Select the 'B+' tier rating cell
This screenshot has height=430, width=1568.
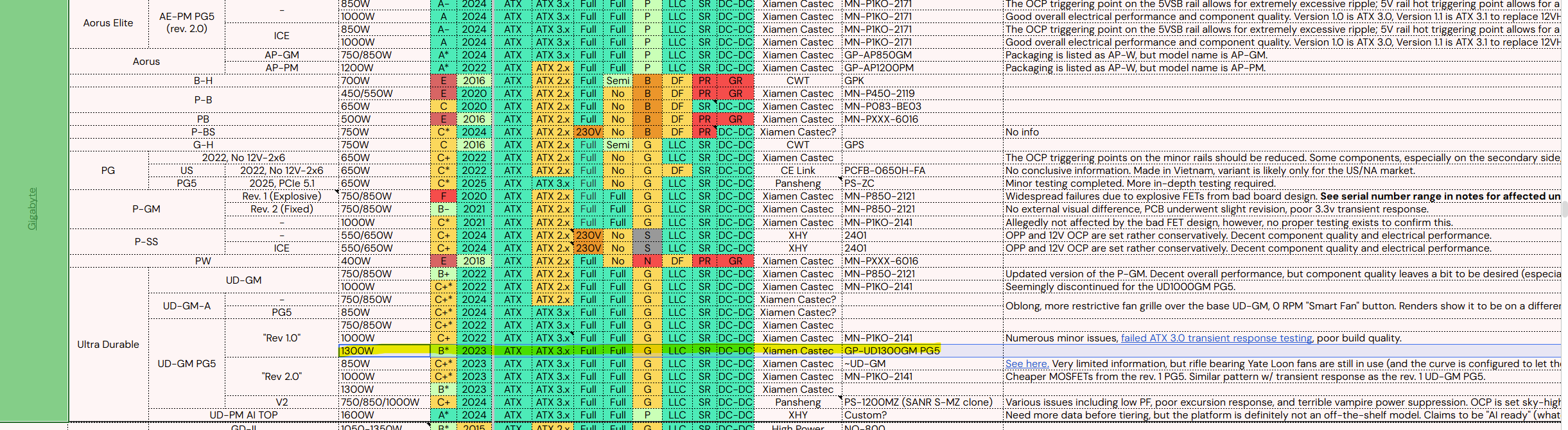444,274
